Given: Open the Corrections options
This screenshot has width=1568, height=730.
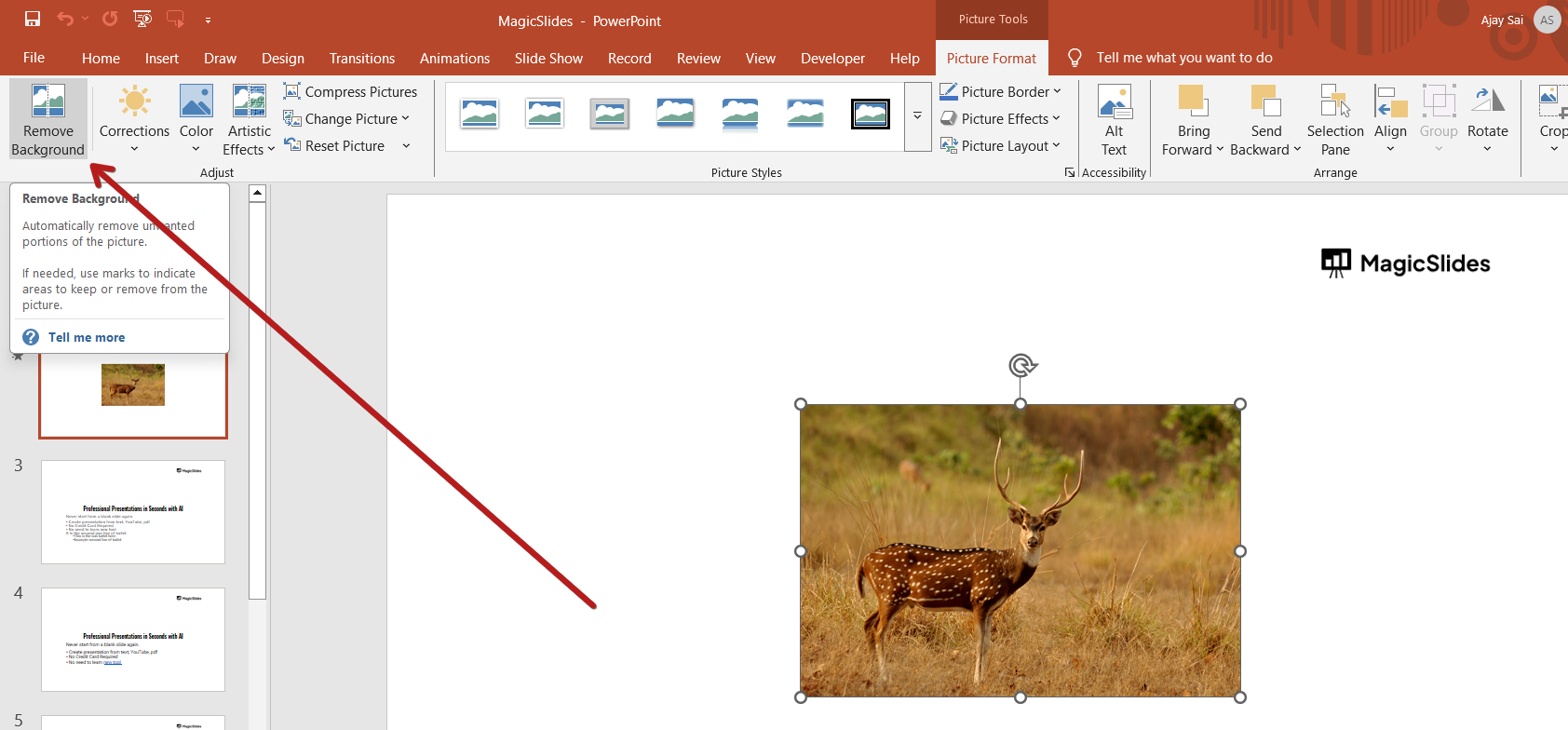Looking at the screenshot, I should pos(134,118).
